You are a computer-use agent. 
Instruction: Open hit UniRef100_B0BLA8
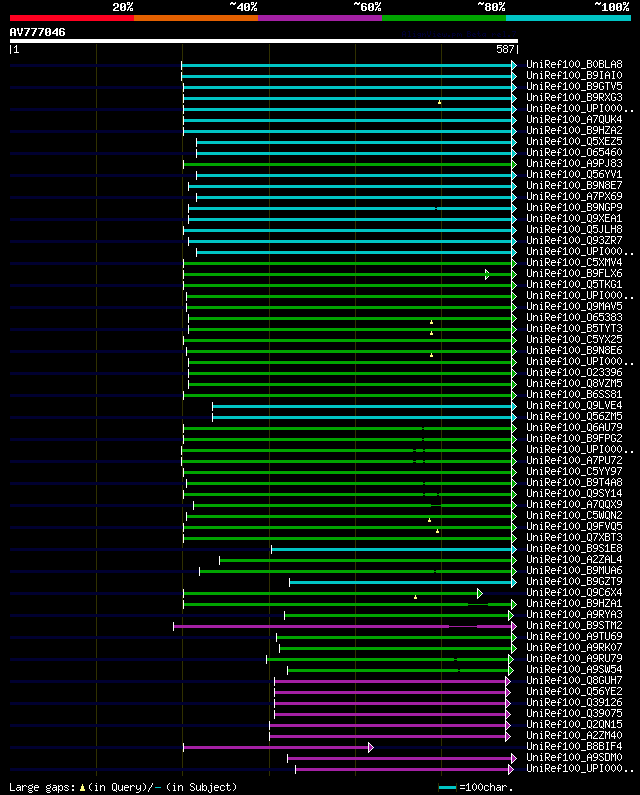click(x=574, y=64)
